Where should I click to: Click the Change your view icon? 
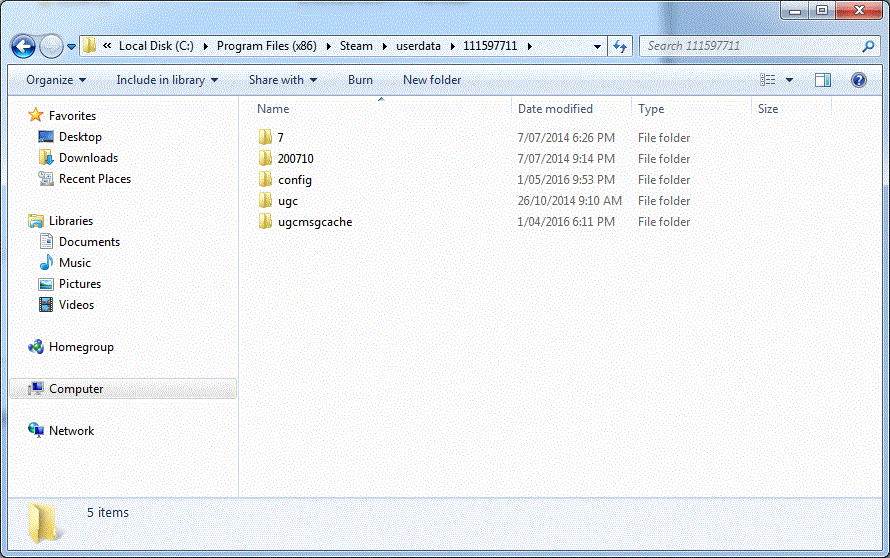pos(768,80)
